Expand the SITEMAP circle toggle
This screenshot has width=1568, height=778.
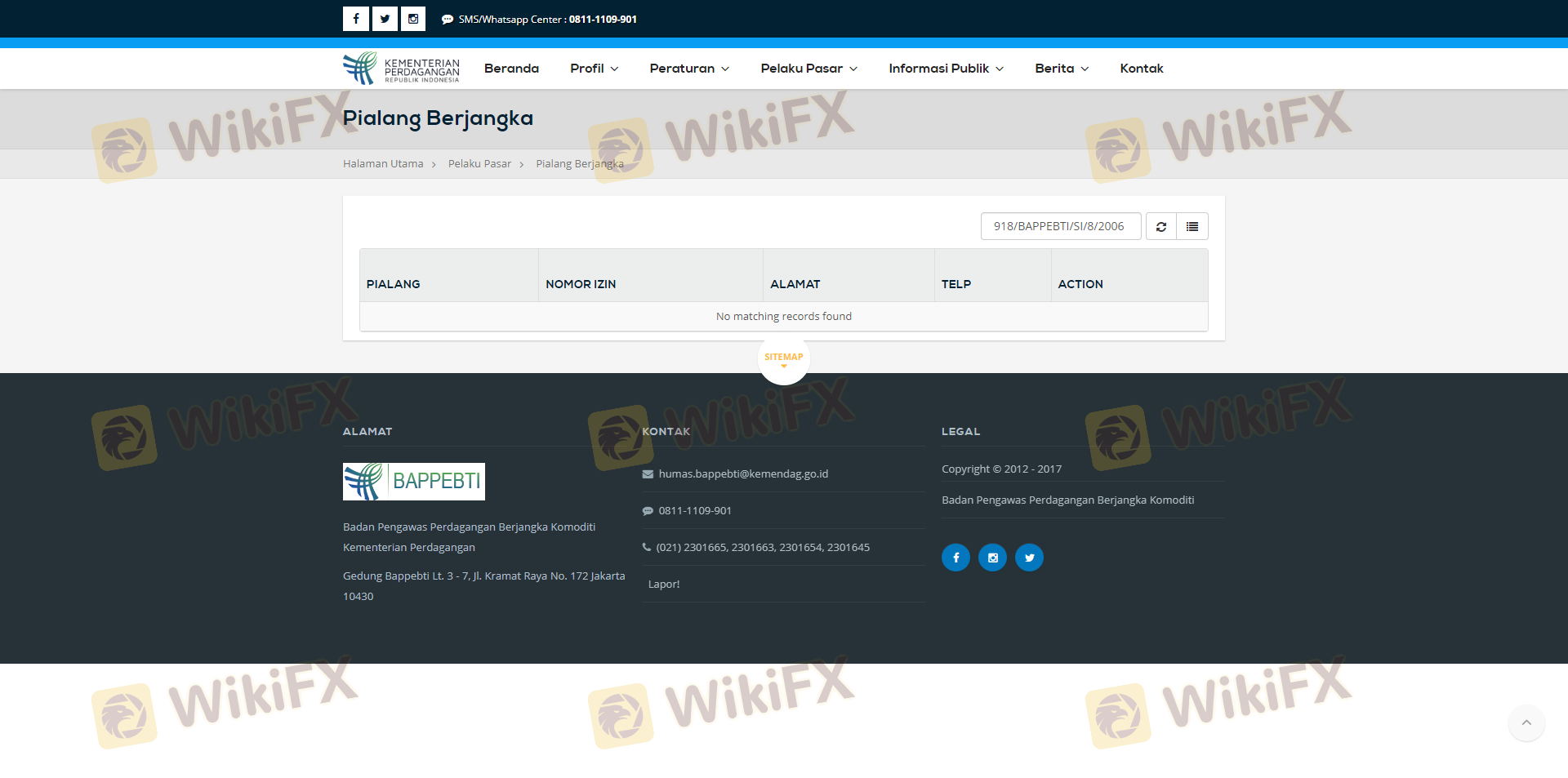pos(783,358)
